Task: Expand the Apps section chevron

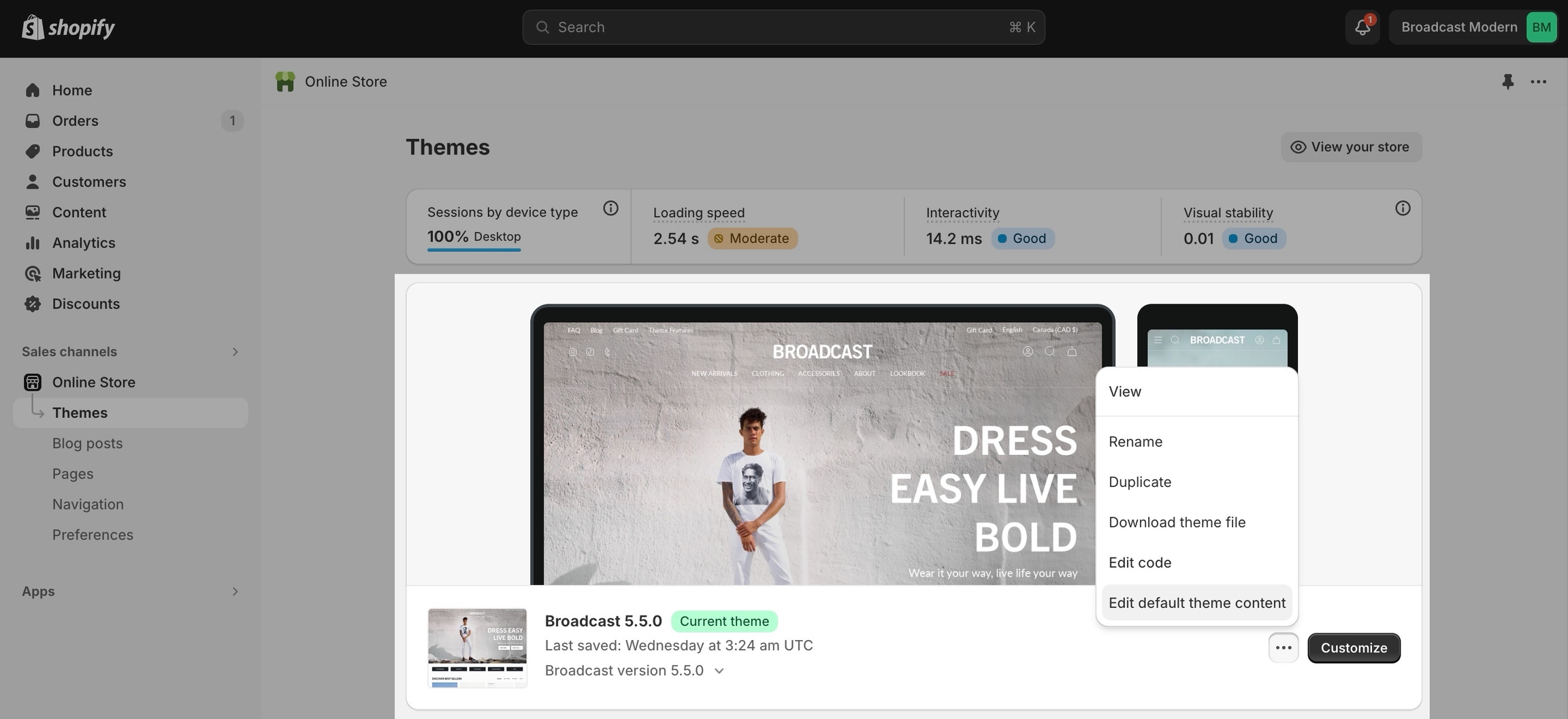Action: point(235,592)
